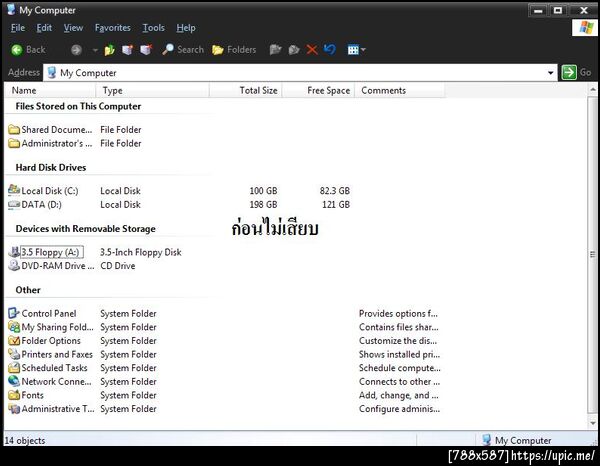Click the '198 GB' total size value

pos(263,205)
